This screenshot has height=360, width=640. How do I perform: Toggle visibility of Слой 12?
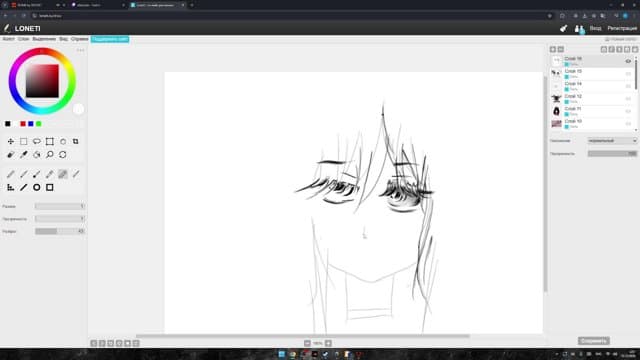coord(628,99)
